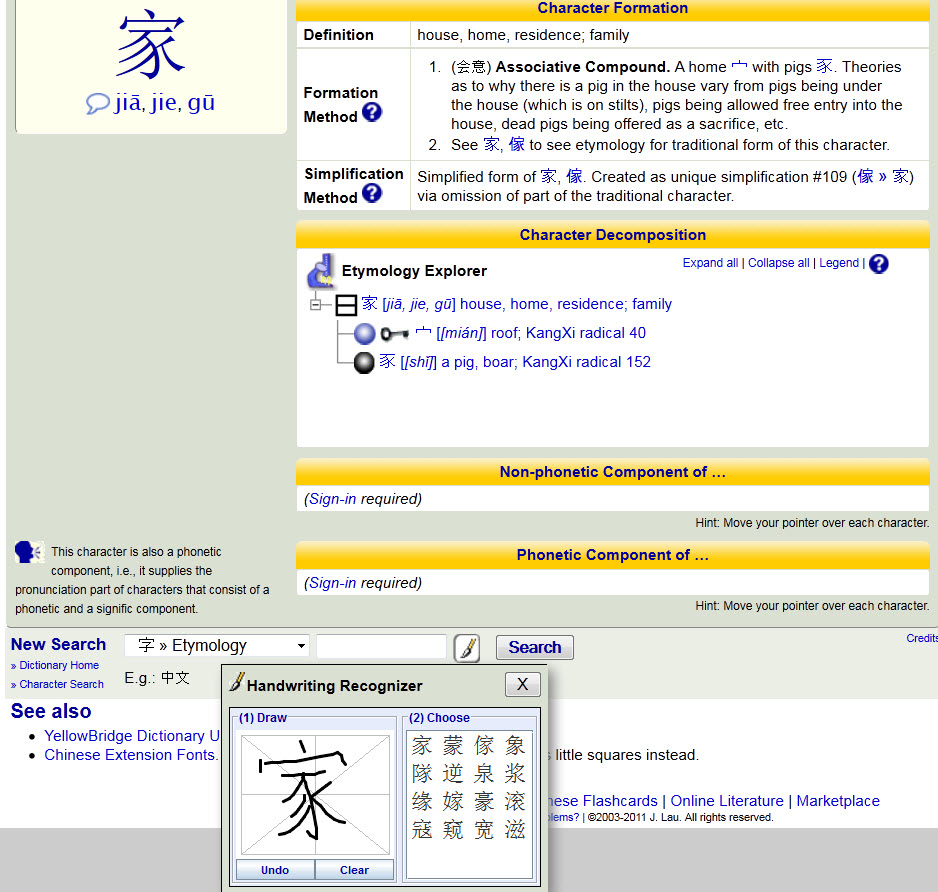Screen dimensions: 938x892
Task: Click the Legend help question-mark icon
Action: click(x=878, y=264)
